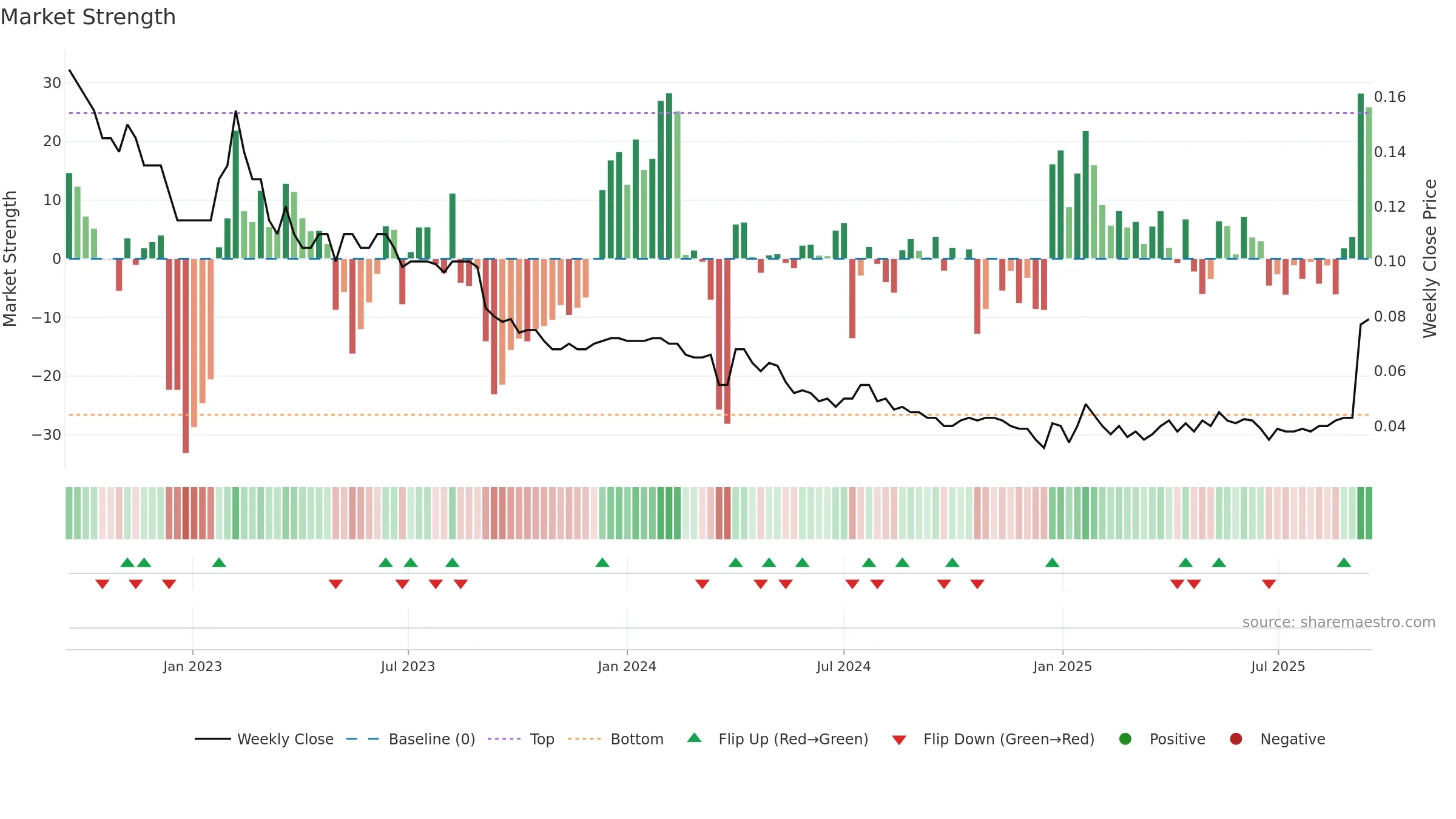This screenshot has height=819, width=1456.
Task: Click the Market Strength chart title
Action: pyautogui.click(x=88, y=17)
